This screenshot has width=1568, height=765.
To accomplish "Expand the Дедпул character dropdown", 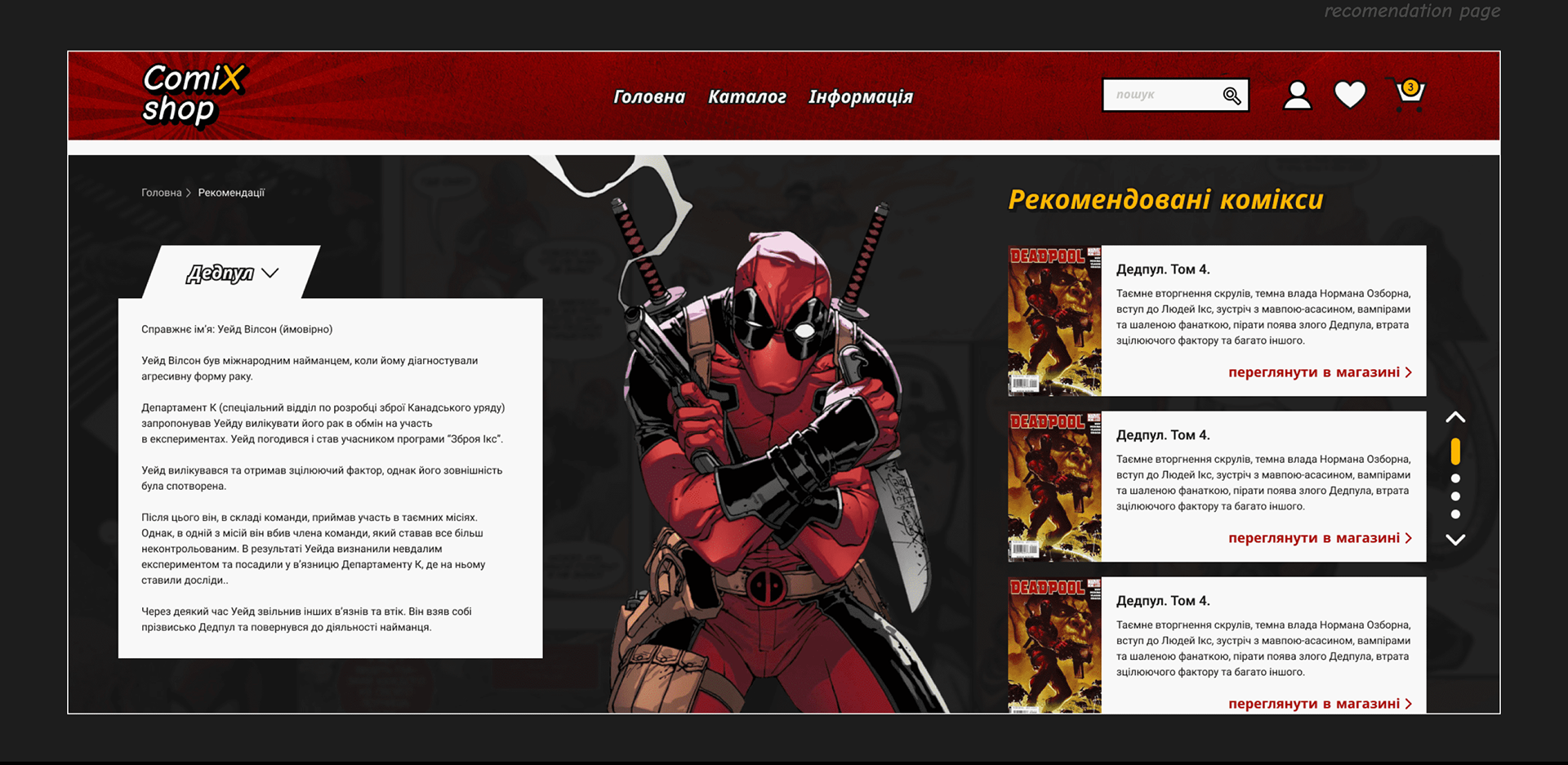I will click(232, 273).
